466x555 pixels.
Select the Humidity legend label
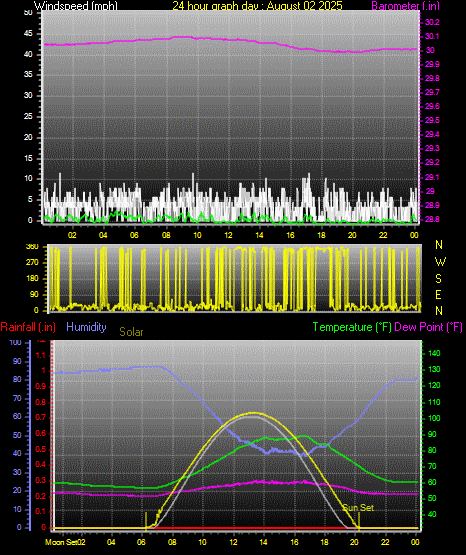(86, 327)
